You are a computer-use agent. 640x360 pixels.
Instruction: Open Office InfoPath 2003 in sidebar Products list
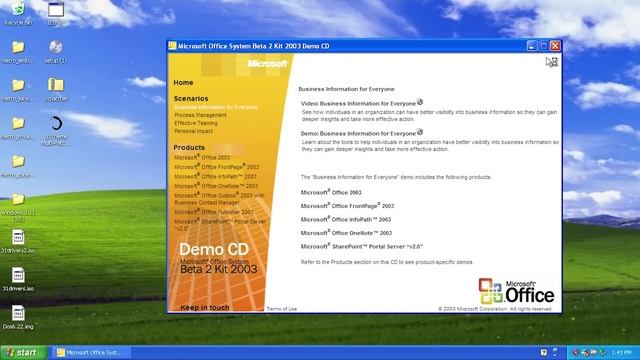point(216,176)
